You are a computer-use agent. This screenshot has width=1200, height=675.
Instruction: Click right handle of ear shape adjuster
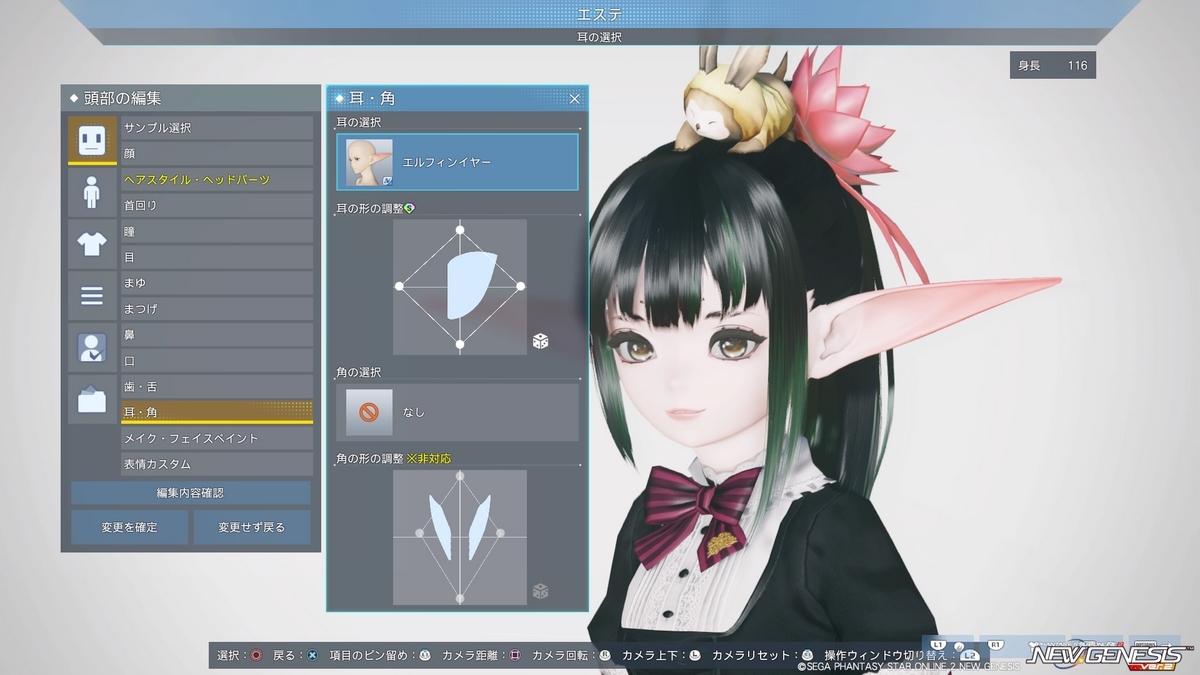(x=521, y=286)
